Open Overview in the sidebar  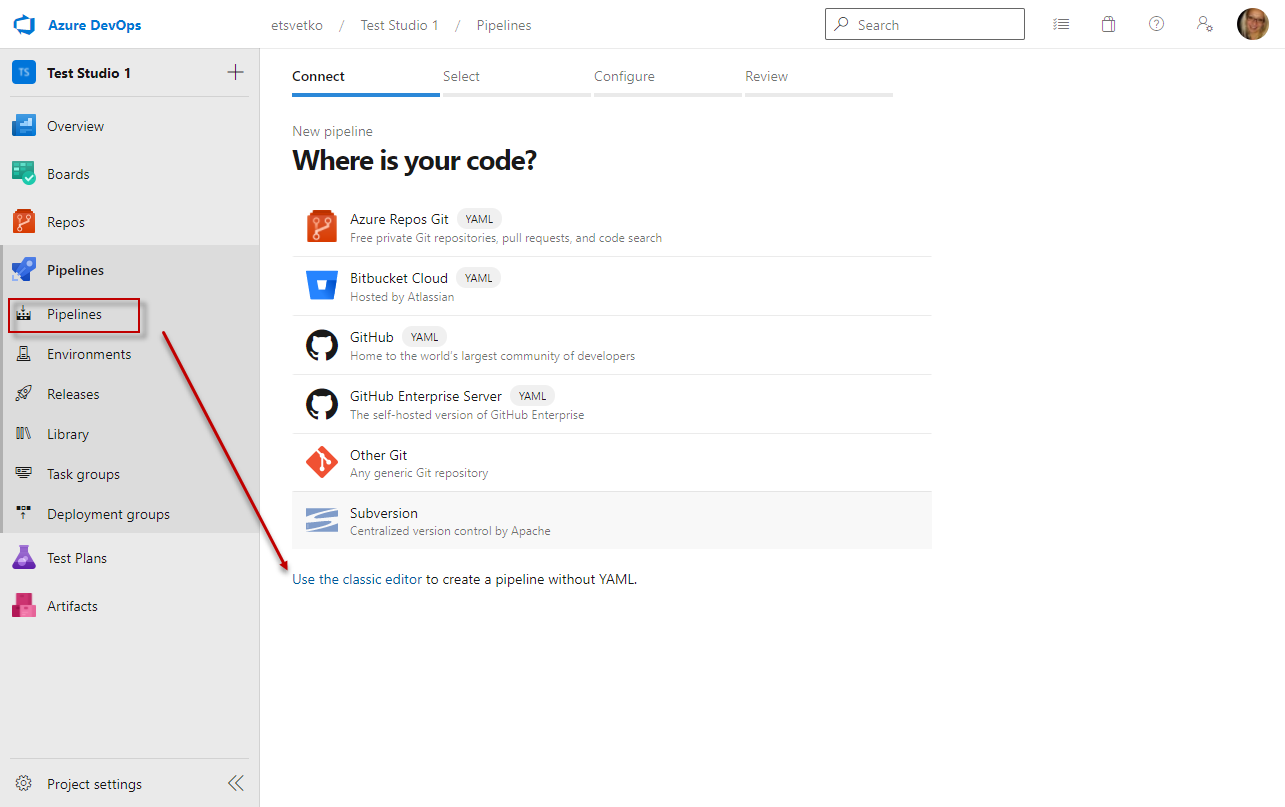(x=130, y=126)
